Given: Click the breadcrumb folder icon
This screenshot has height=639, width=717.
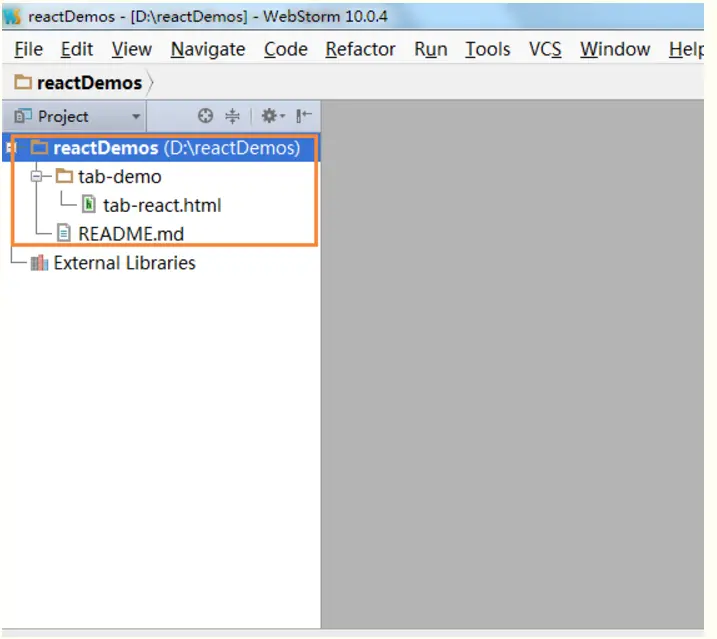Looking at the screenshot, I should coord(23,82).
